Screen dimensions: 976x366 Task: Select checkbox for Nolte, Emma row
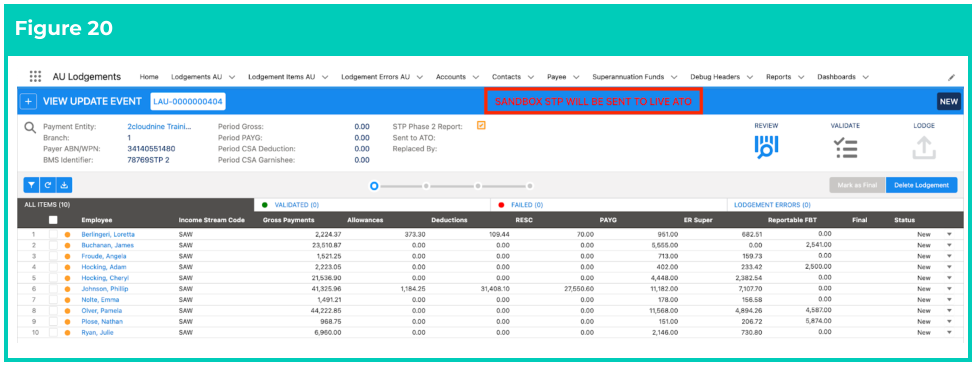(x=54, y=300)
